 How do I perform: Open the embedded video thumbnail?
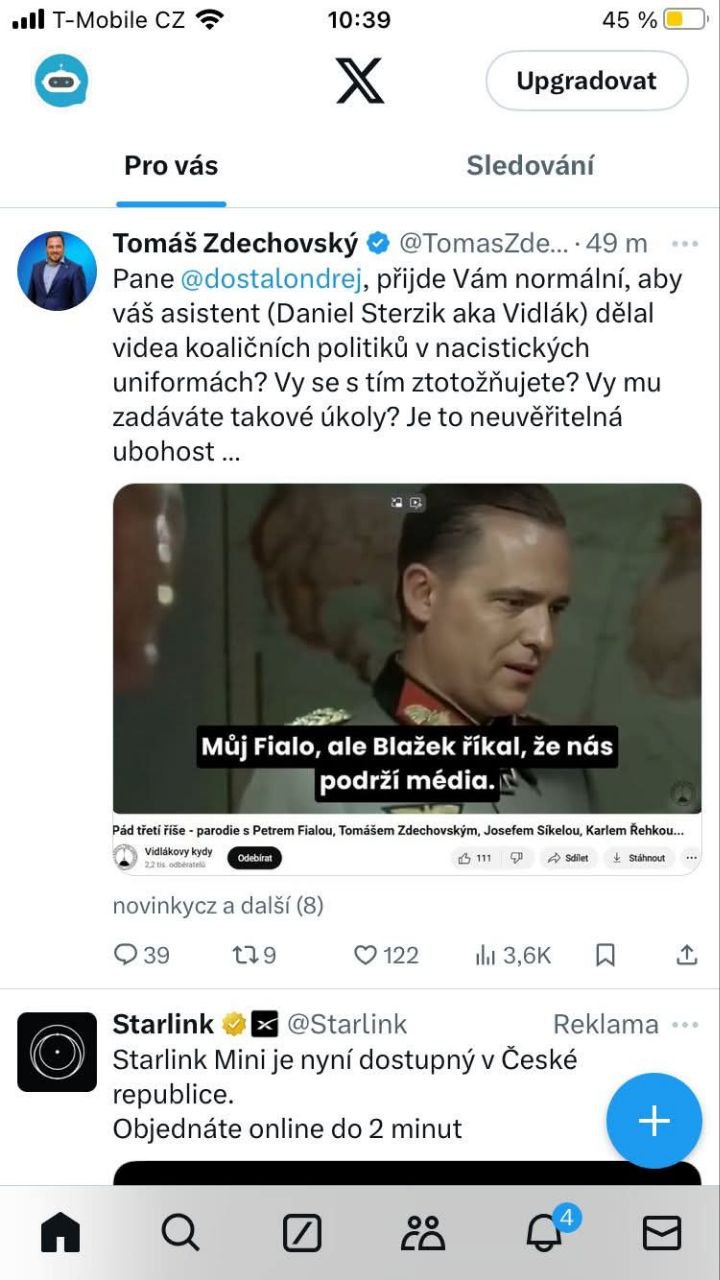[406, 648]
